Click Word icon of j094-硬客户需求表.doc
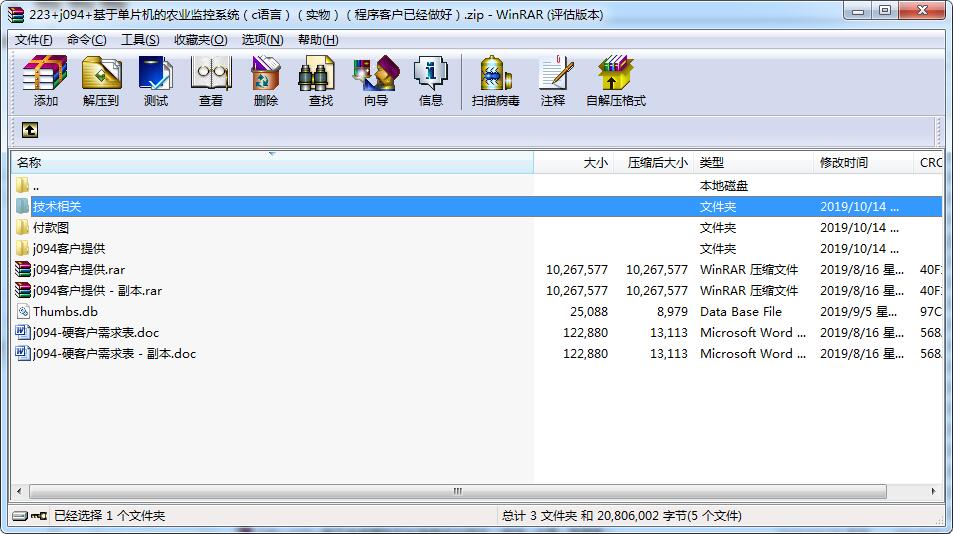The height and width of the screenshot is (534, 953). tap(23, 332)
